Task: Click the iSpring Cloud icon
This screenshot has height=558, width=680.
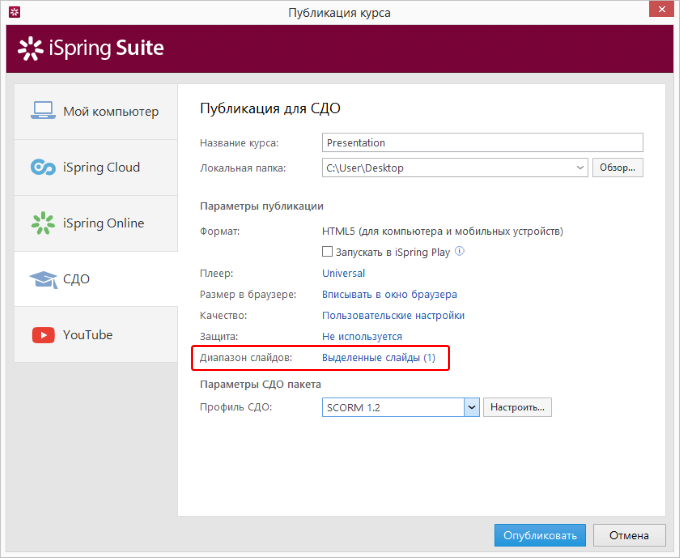Action: tap(43, 167)
